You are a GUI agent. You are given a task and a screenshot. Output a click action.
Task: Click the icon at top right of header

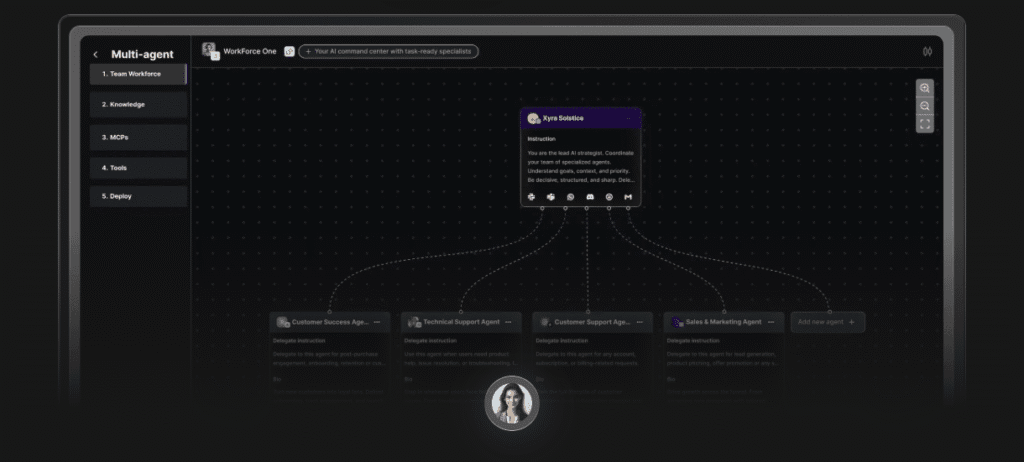926,52
